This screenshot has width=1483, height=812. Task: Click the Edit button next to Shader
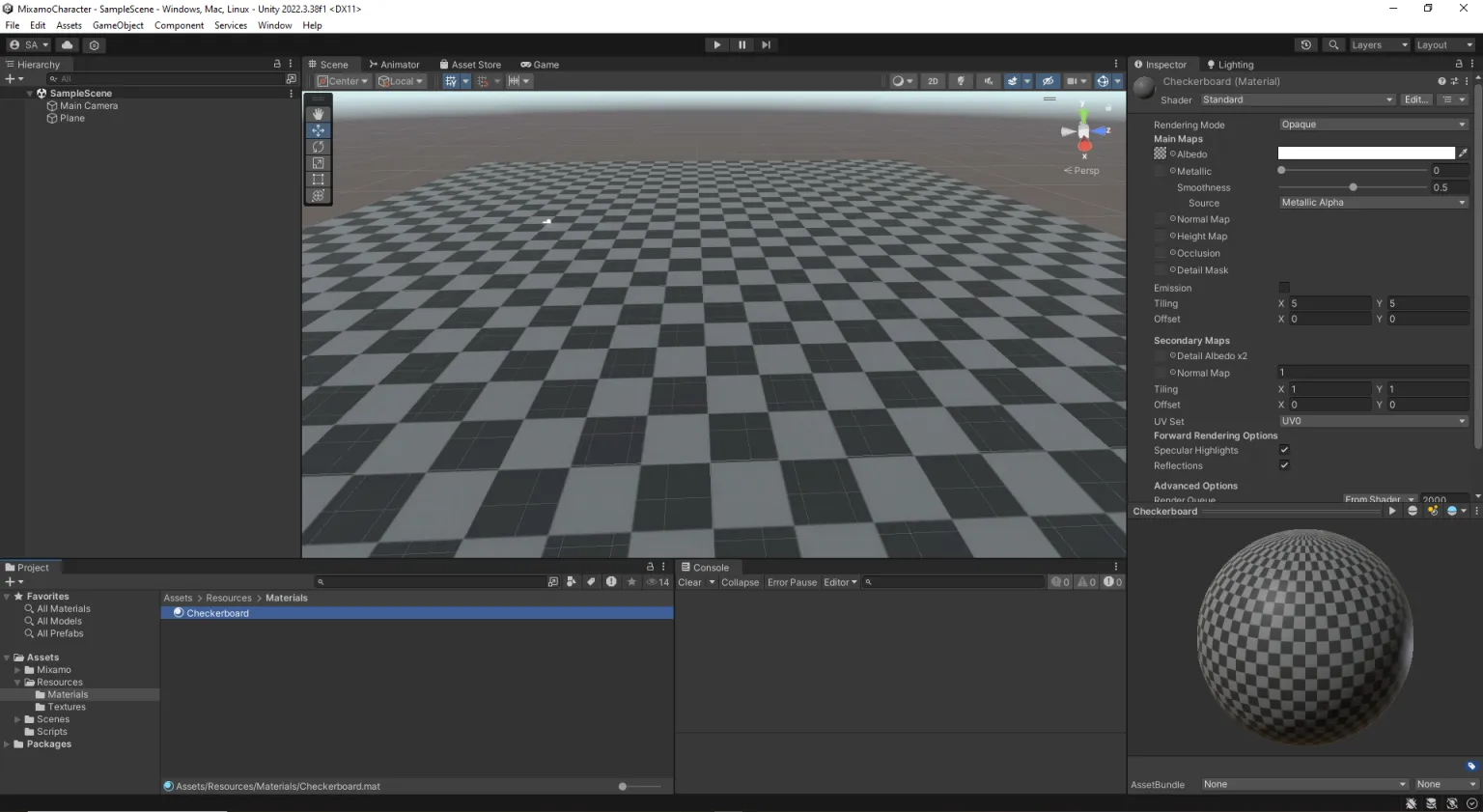[1415, 99]
